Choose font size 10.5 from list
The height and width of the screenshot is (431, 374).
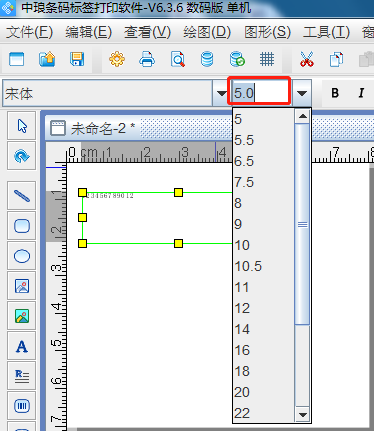[263, 266]
